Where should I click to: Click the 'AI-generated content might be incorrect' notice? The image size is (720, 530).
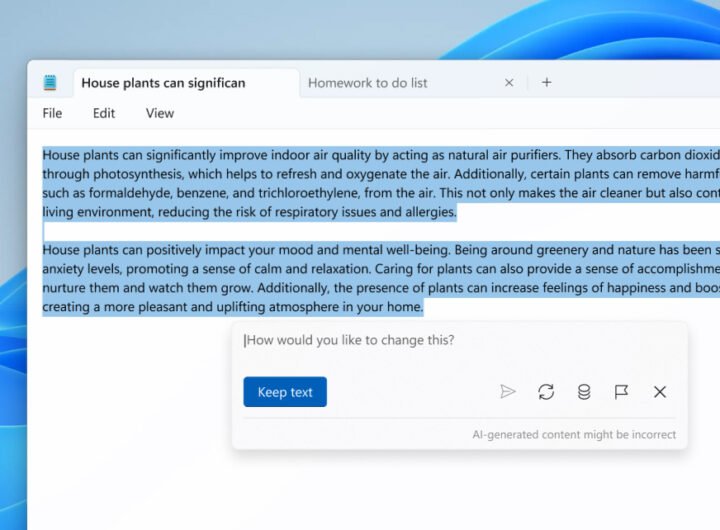coord(574,435)
